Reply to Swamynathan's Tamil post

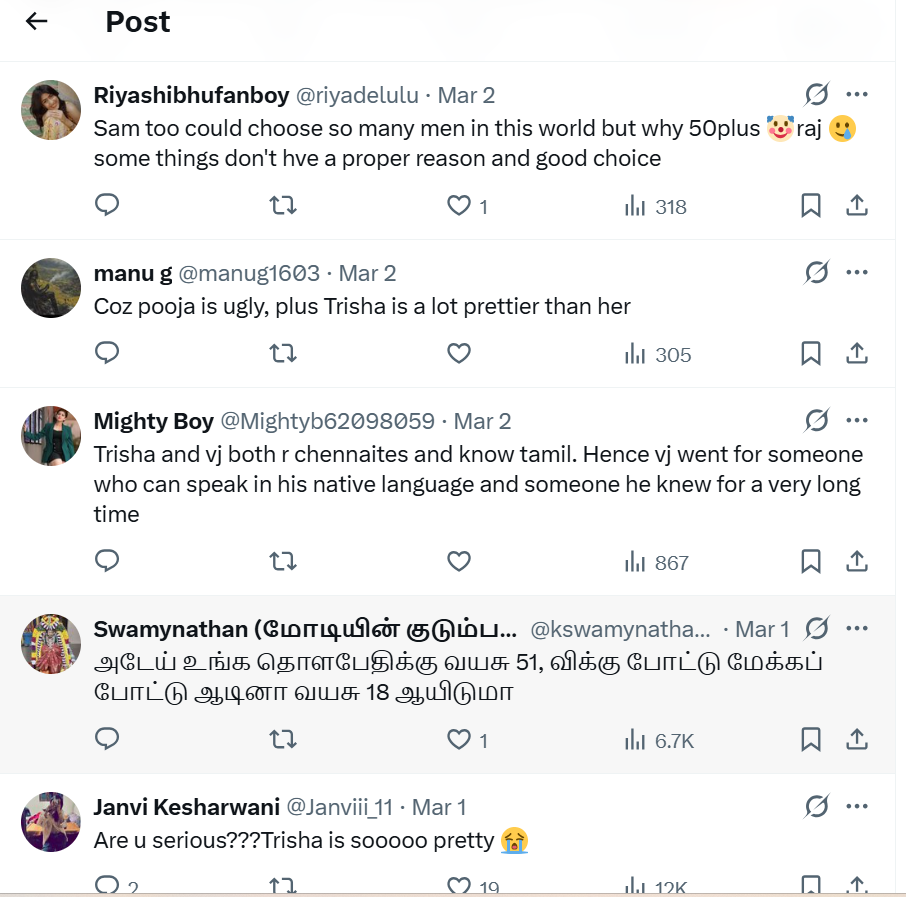click(x=107, y=739)
